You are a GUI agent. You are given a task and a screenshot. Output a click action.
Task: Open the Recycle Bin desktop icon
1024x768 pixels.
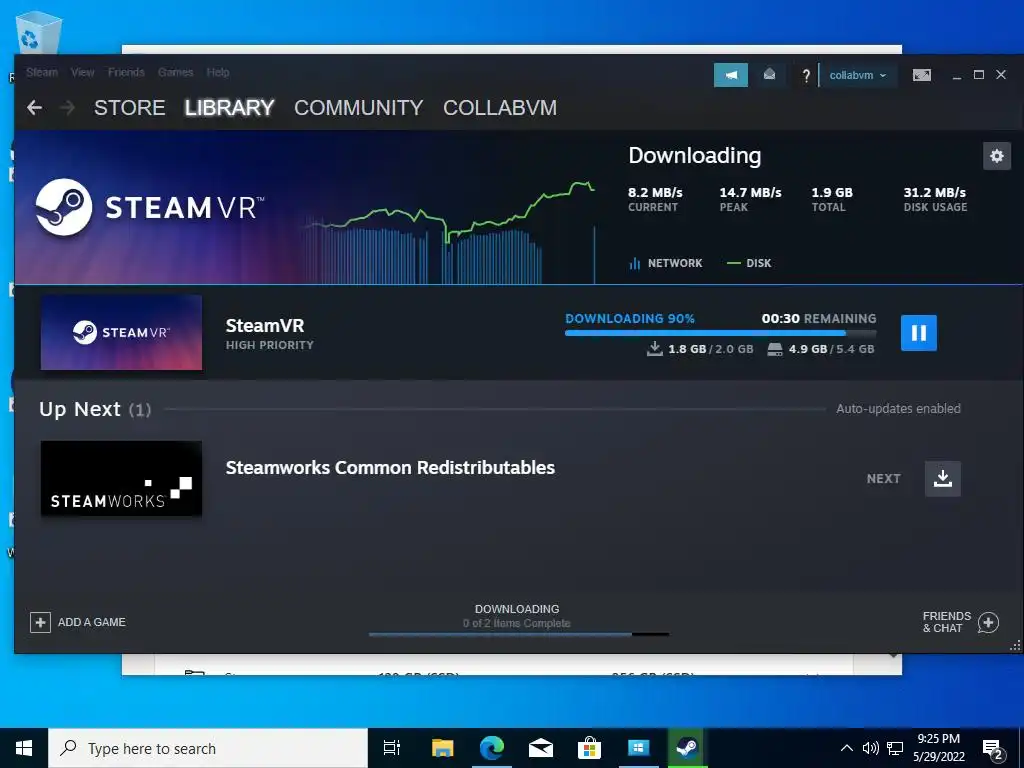click(x=38, y=33)
